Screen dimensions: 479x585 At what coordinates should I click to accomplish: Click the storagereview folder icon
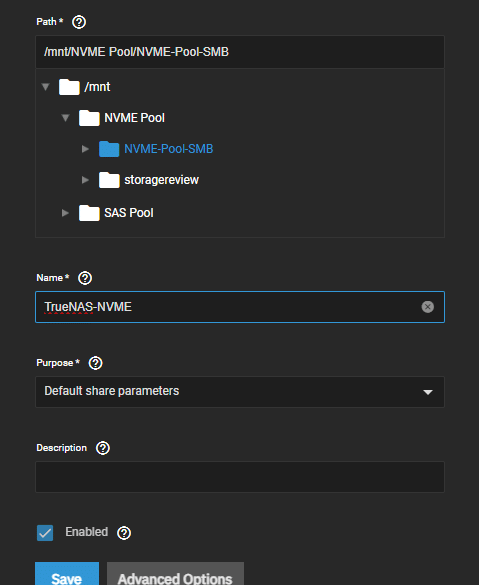109,180
